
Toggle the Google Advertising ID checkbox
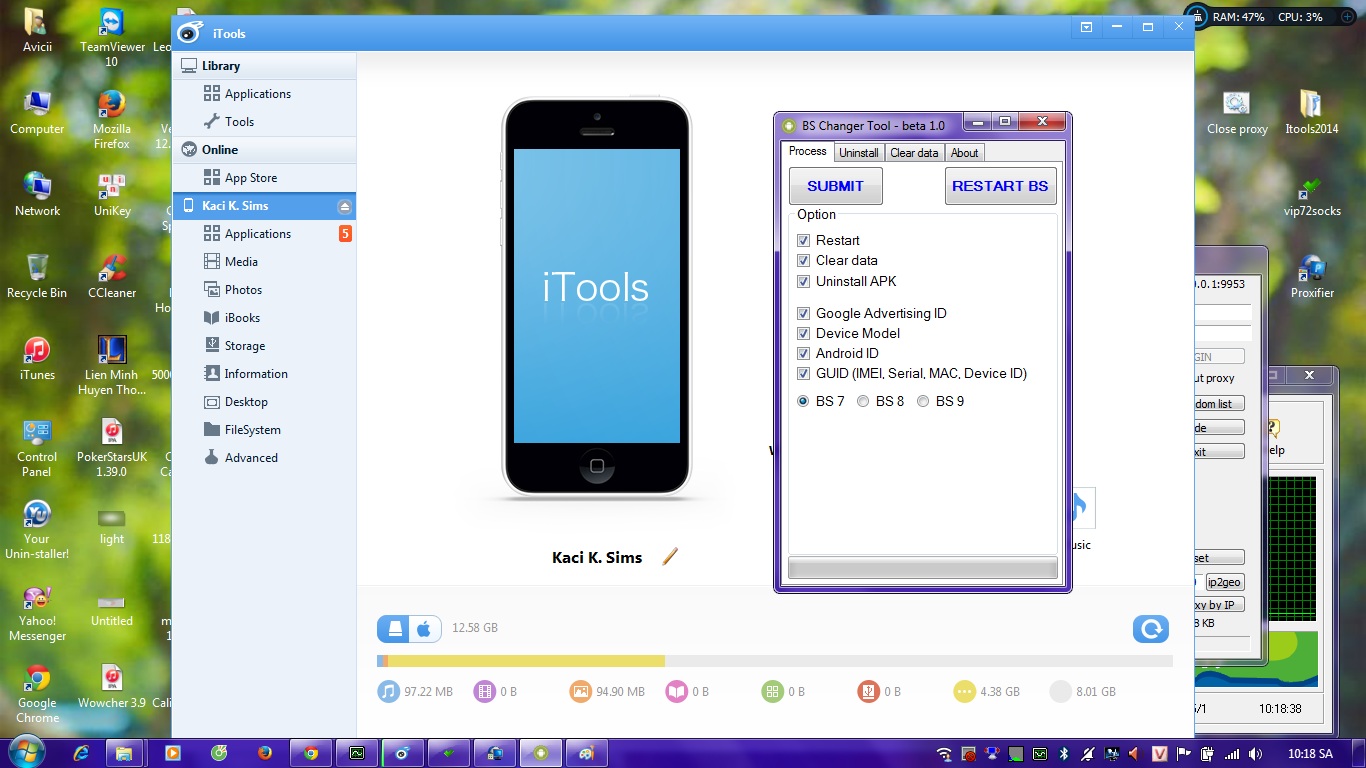point(803,314)
